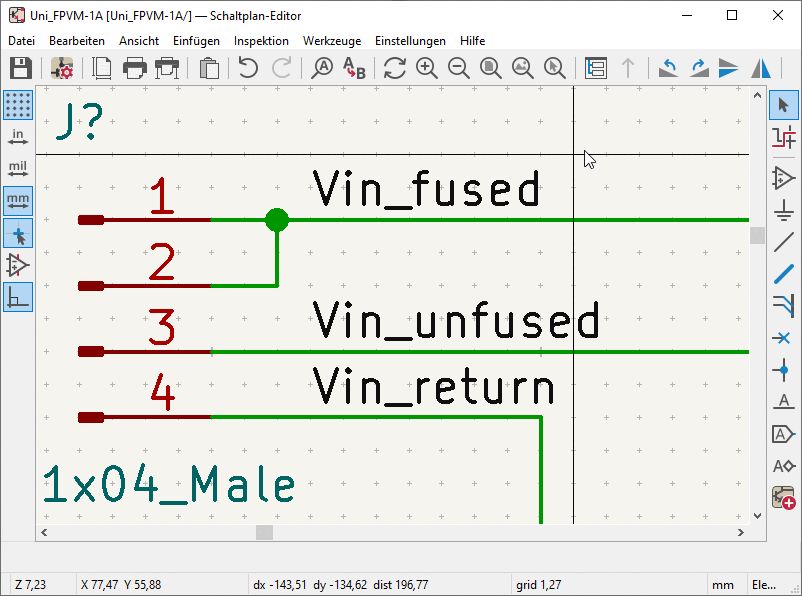Image resolution: width=802 pixels, height=596 pixels.
Task: Select the net label tool
Action: pyautogui.click(x=784, y=402)
